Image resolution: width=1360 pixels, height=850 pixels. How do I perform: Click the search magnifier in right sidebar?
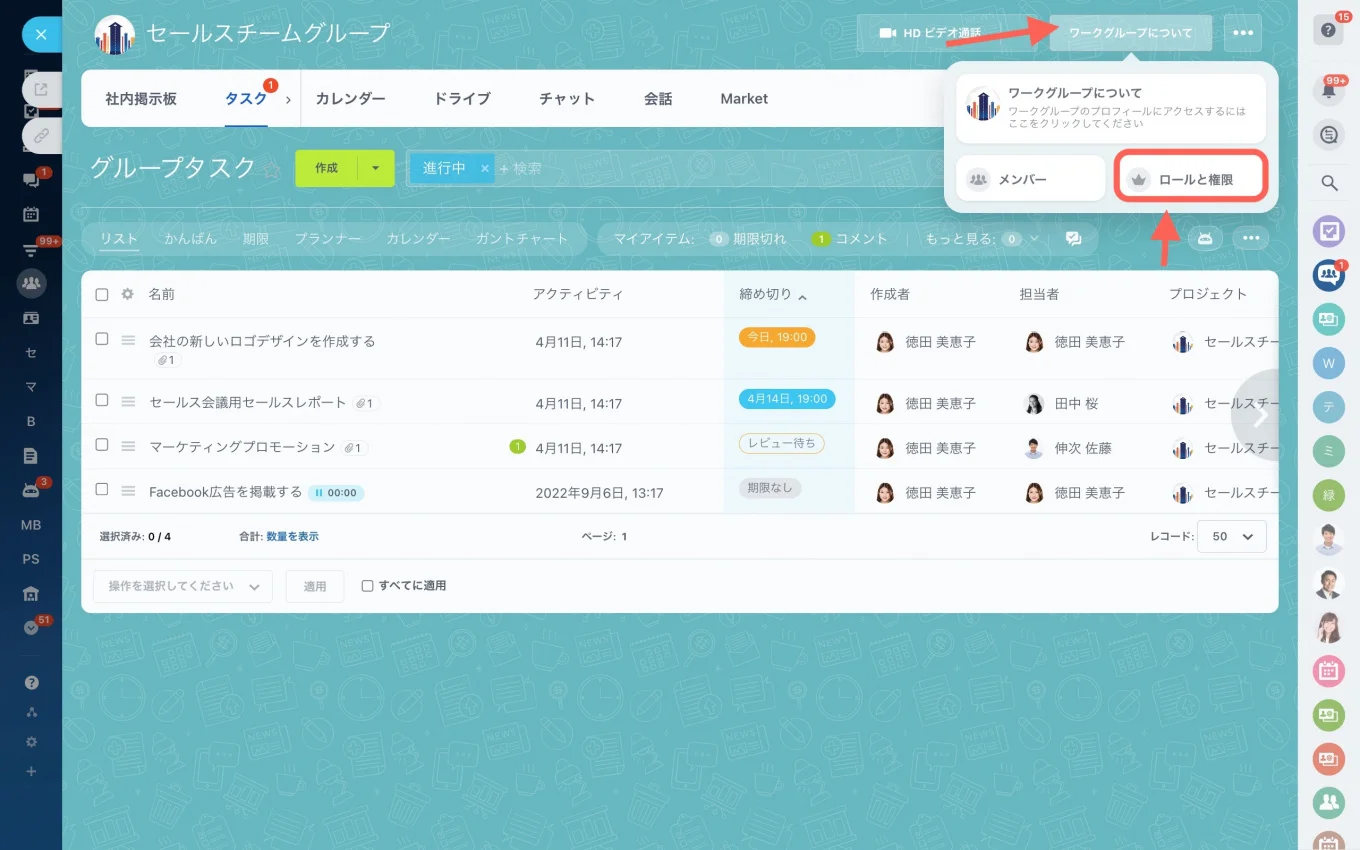point(1329,183)
